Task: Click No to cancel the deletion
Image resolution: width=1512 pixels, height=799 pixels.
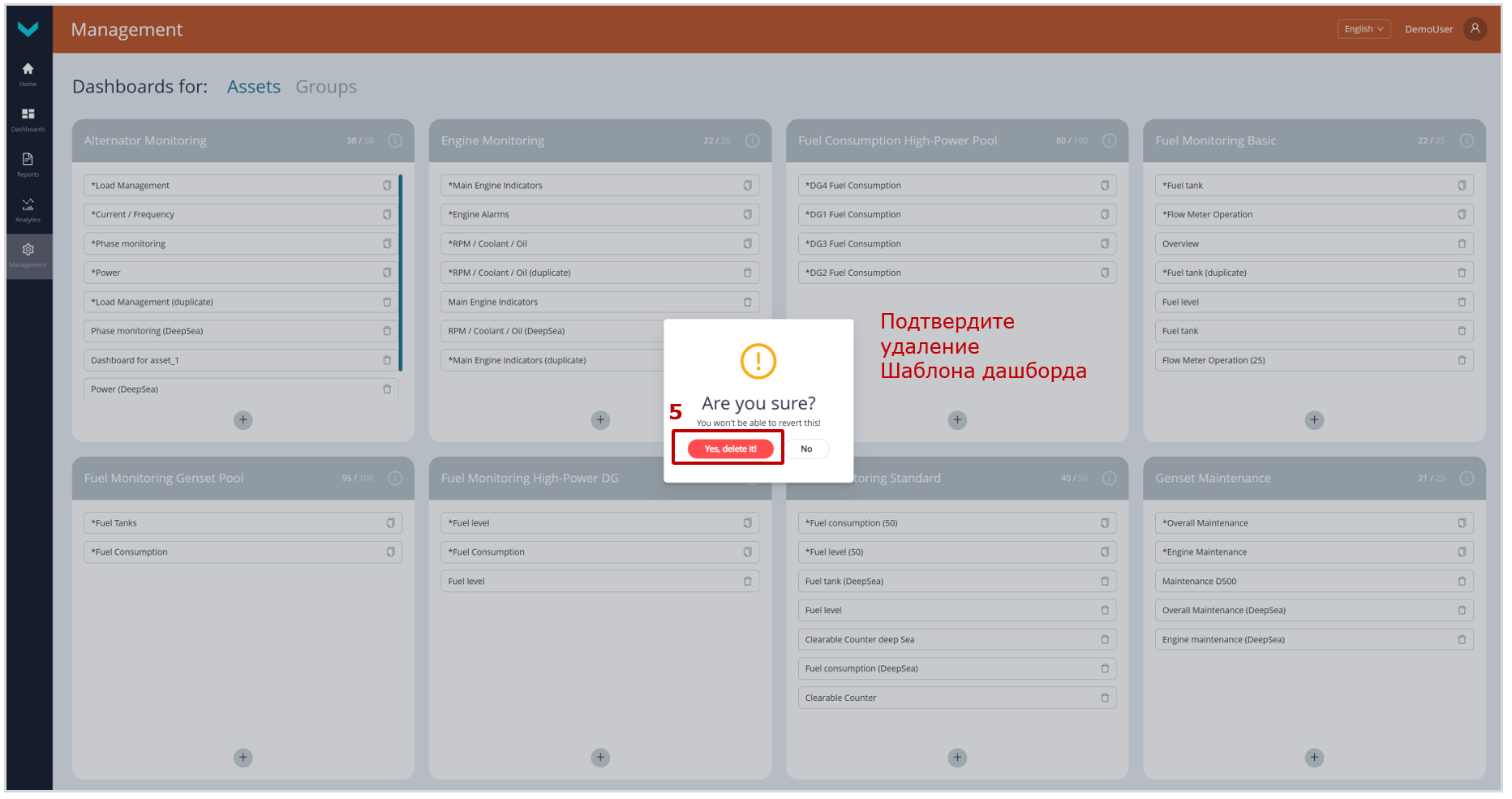Action: pyautogui.click(x=806, y=449)
